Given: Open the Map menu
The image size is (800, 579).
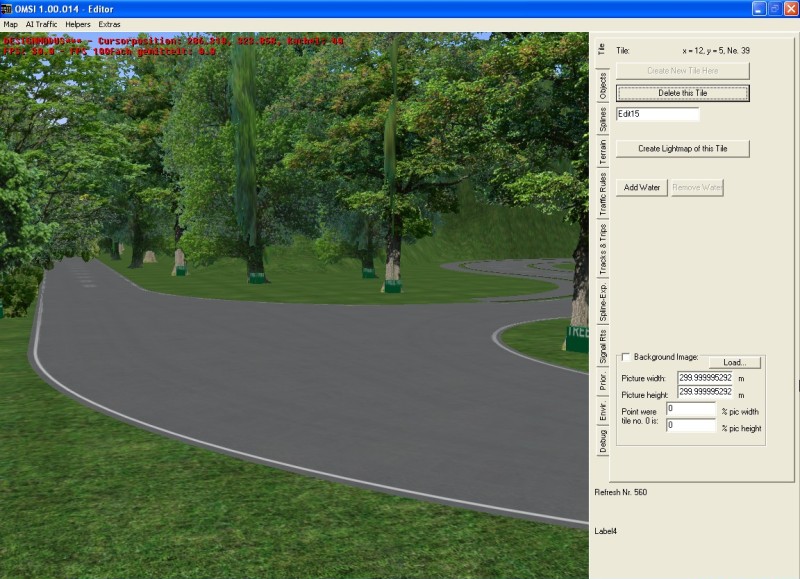Looking at the screenshot, I should [x=11, y=23].
